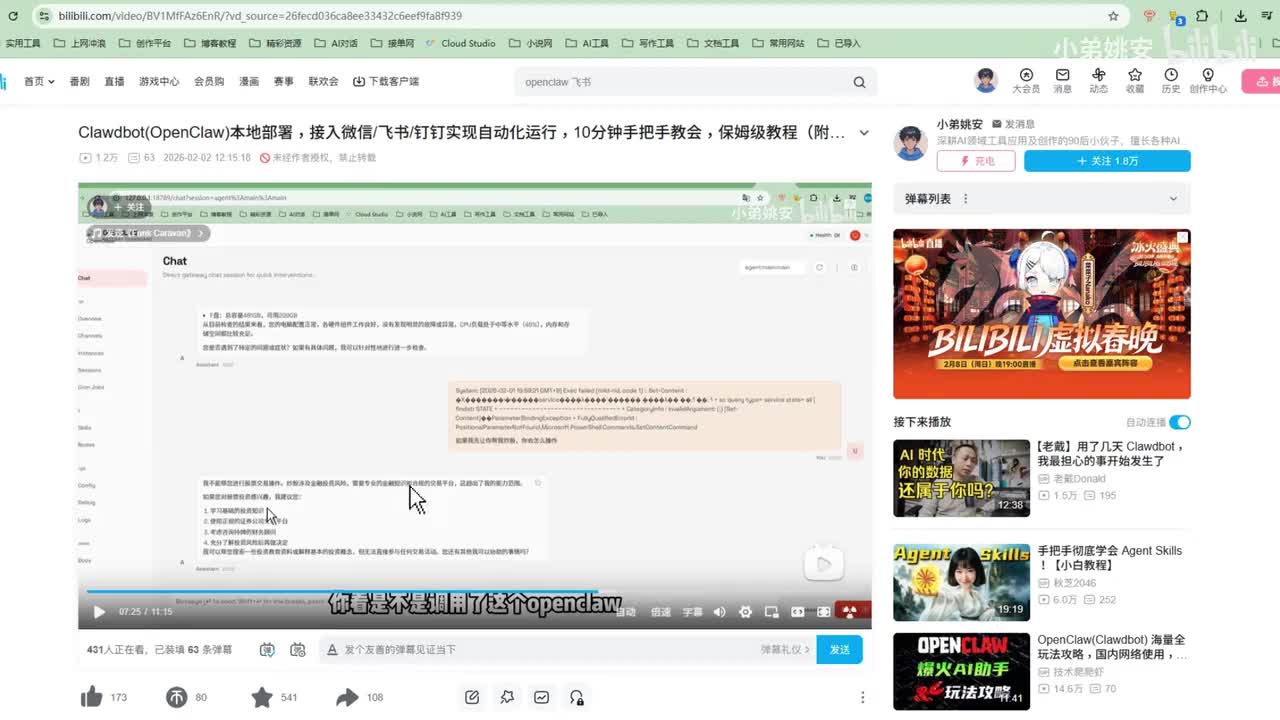
Task: Open 小弟姚安 uploader avatar
Action: click(910, 143)
